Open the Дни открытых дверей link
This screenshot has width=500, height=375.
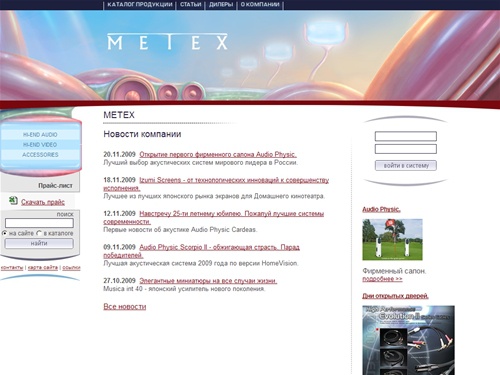[x=395, y=296]
